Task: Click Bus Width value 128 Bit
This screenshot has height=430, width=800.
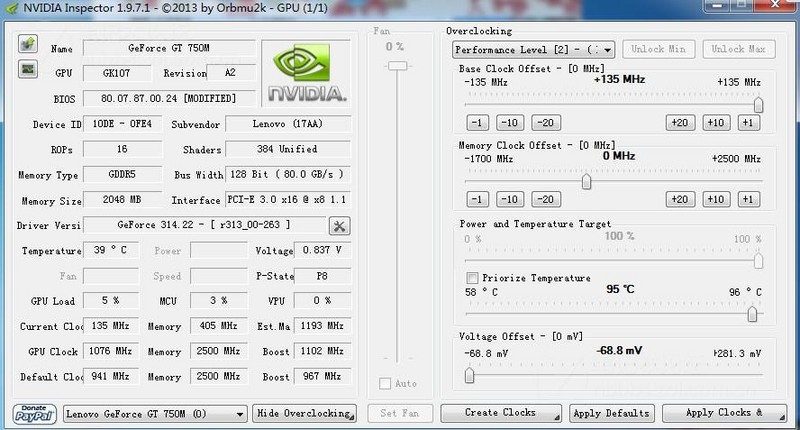Action: pyautogui.click(x=288, y=174)
